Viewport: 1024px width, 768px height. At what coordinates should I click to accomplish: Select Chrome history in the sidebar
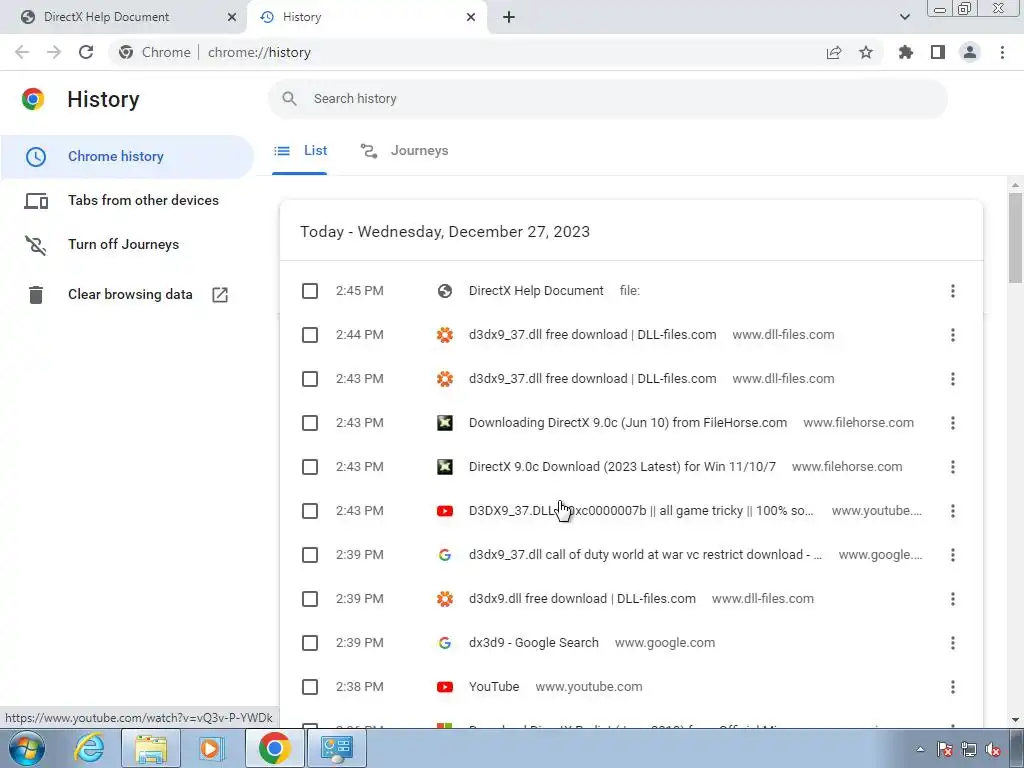(x=127, y=157)
